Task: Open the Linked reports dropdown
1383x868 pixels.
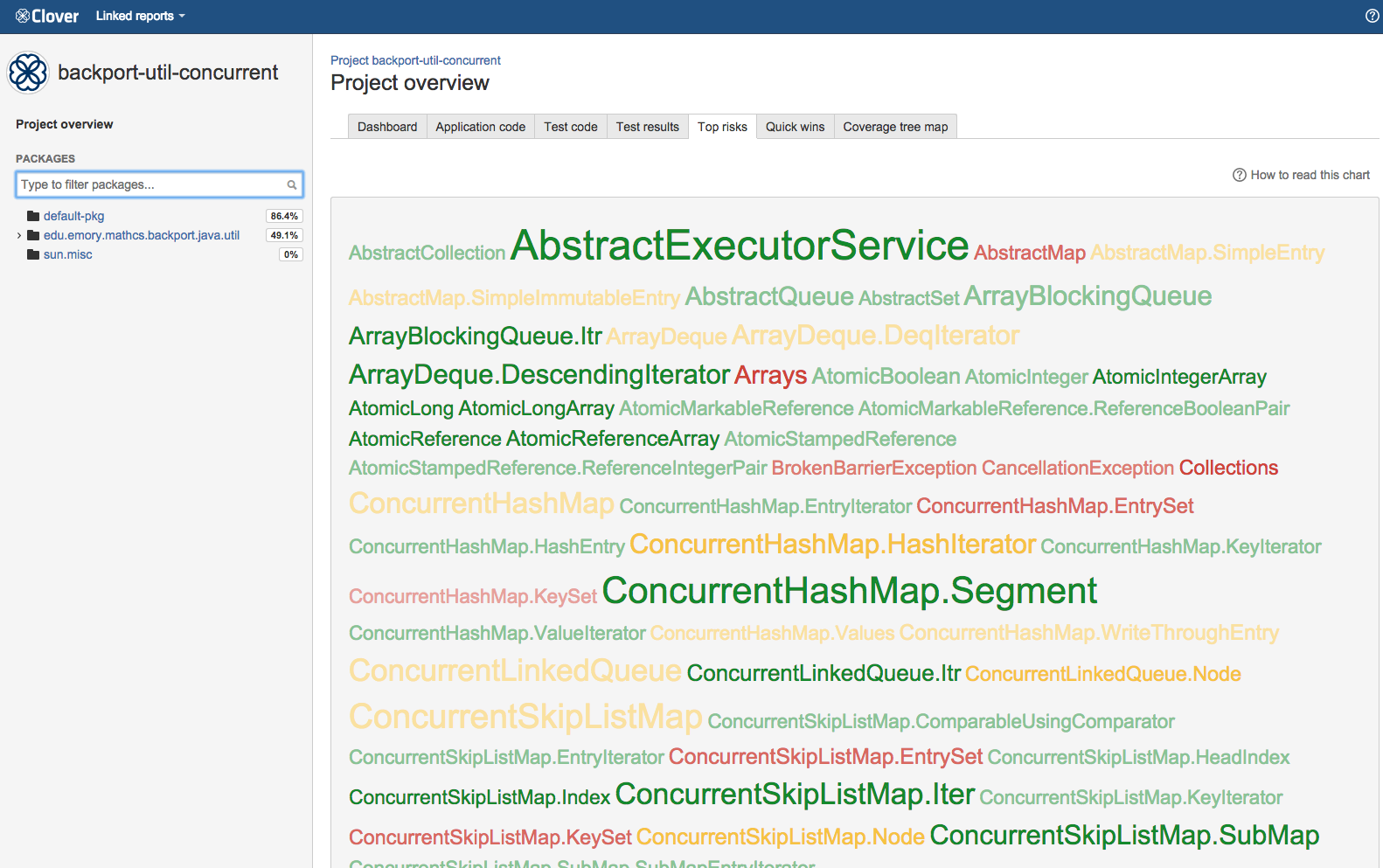Action: click(x=140, y=16)
